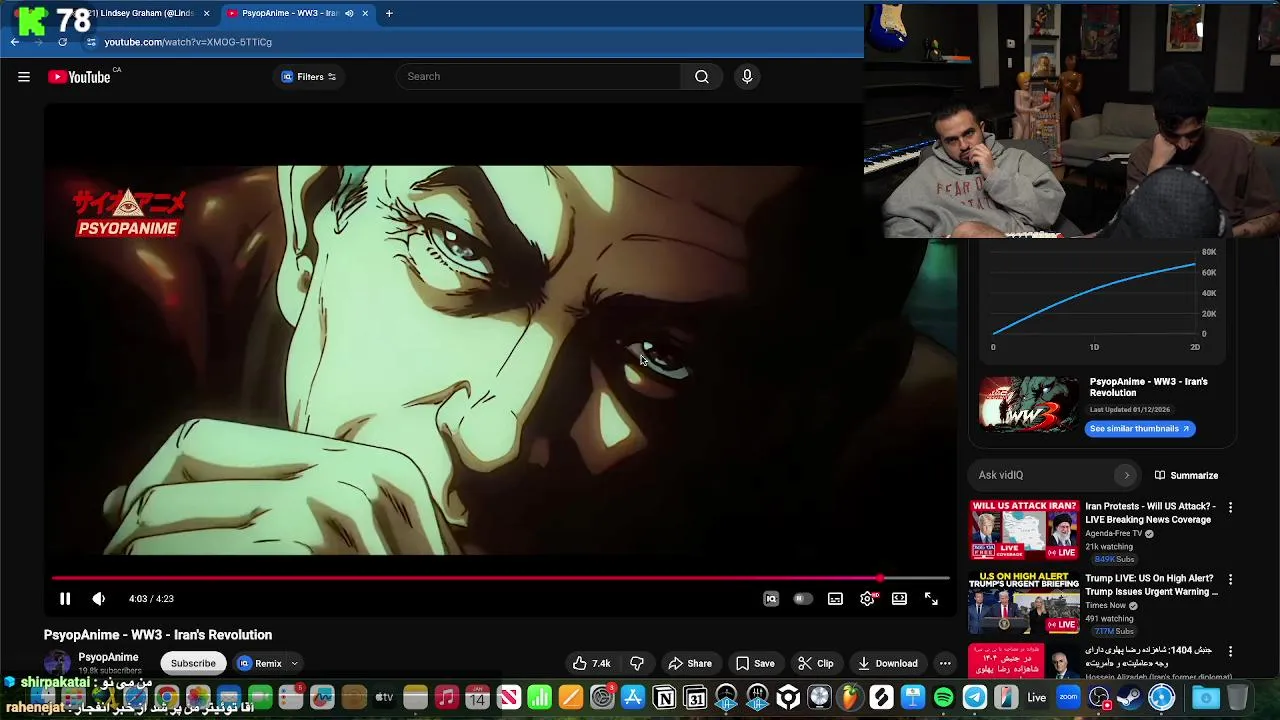
Task: Open 'Iran Protests - Will US Attack?' title
Action: coord(1149,513)
